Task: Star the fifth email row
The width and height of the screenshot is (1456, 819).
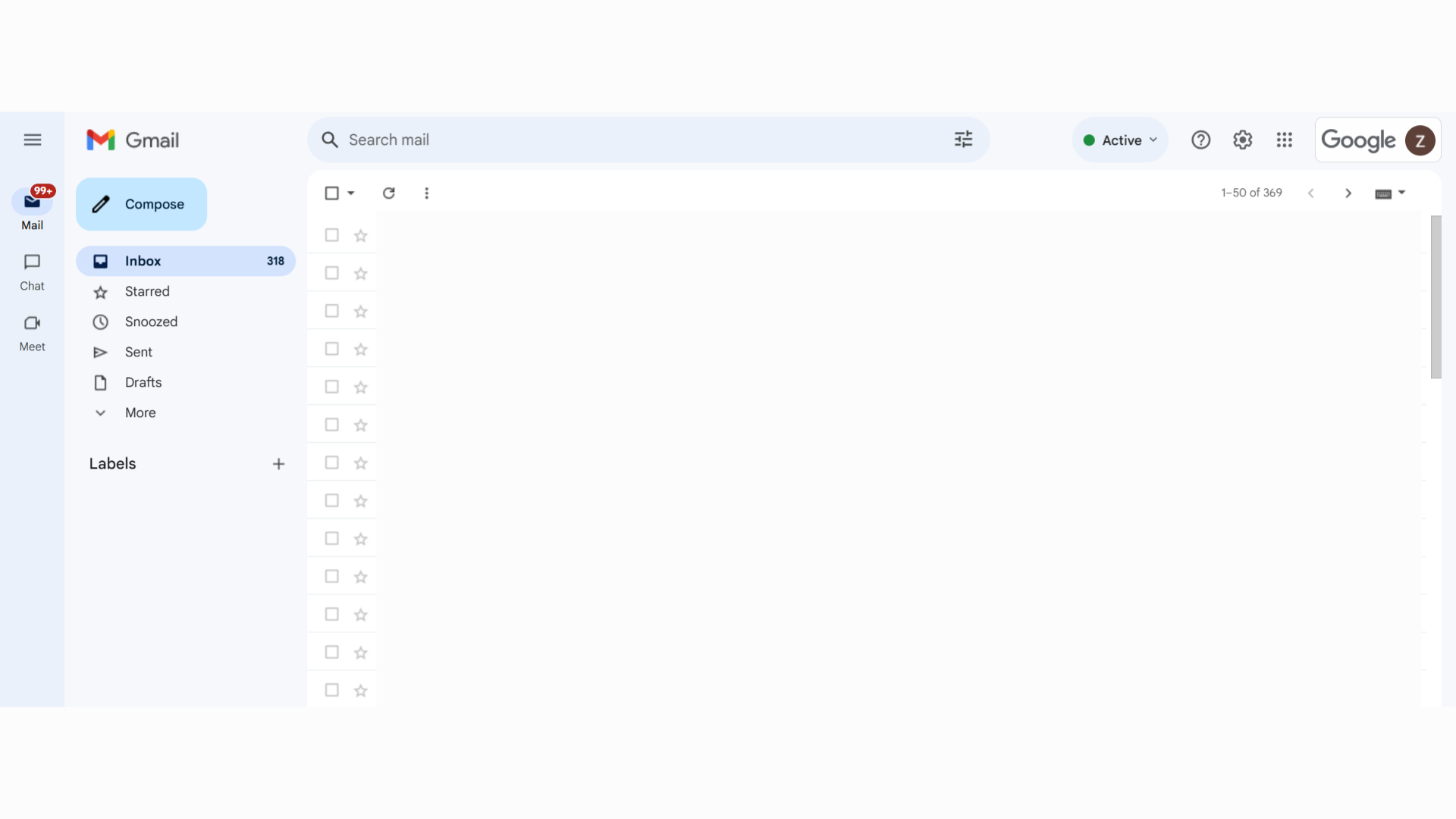Action: click(360, 387)
